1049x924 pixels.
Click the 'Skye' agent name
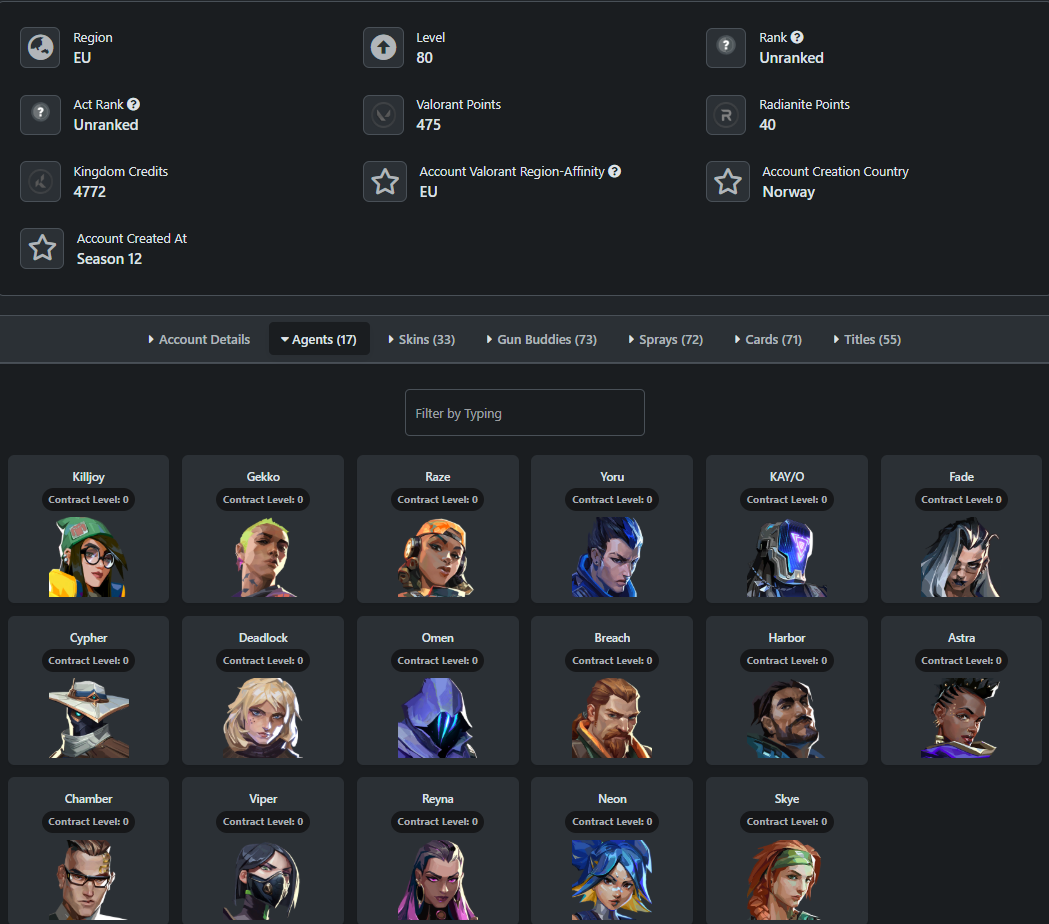[x=787, y=799]
